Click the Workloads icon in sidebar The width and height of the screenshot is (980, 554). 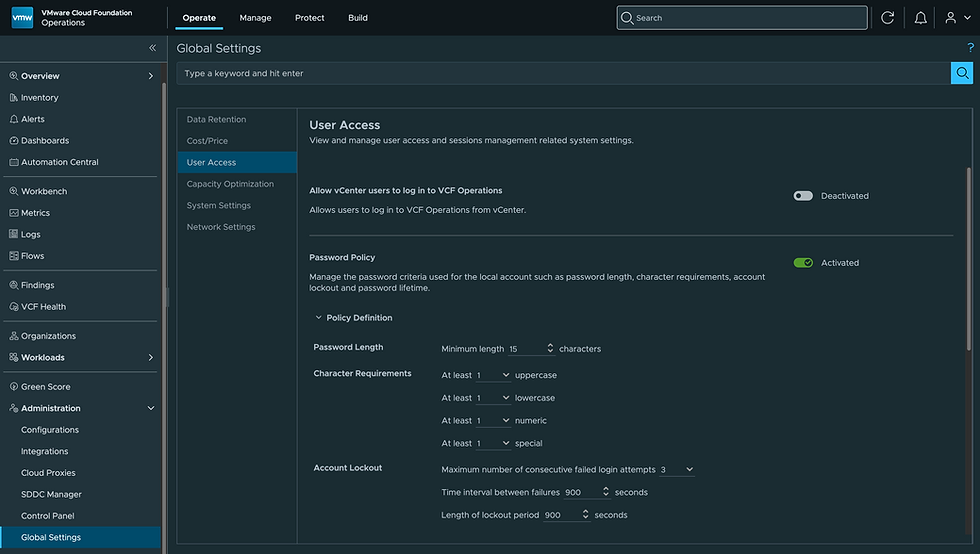coord(14,357)
